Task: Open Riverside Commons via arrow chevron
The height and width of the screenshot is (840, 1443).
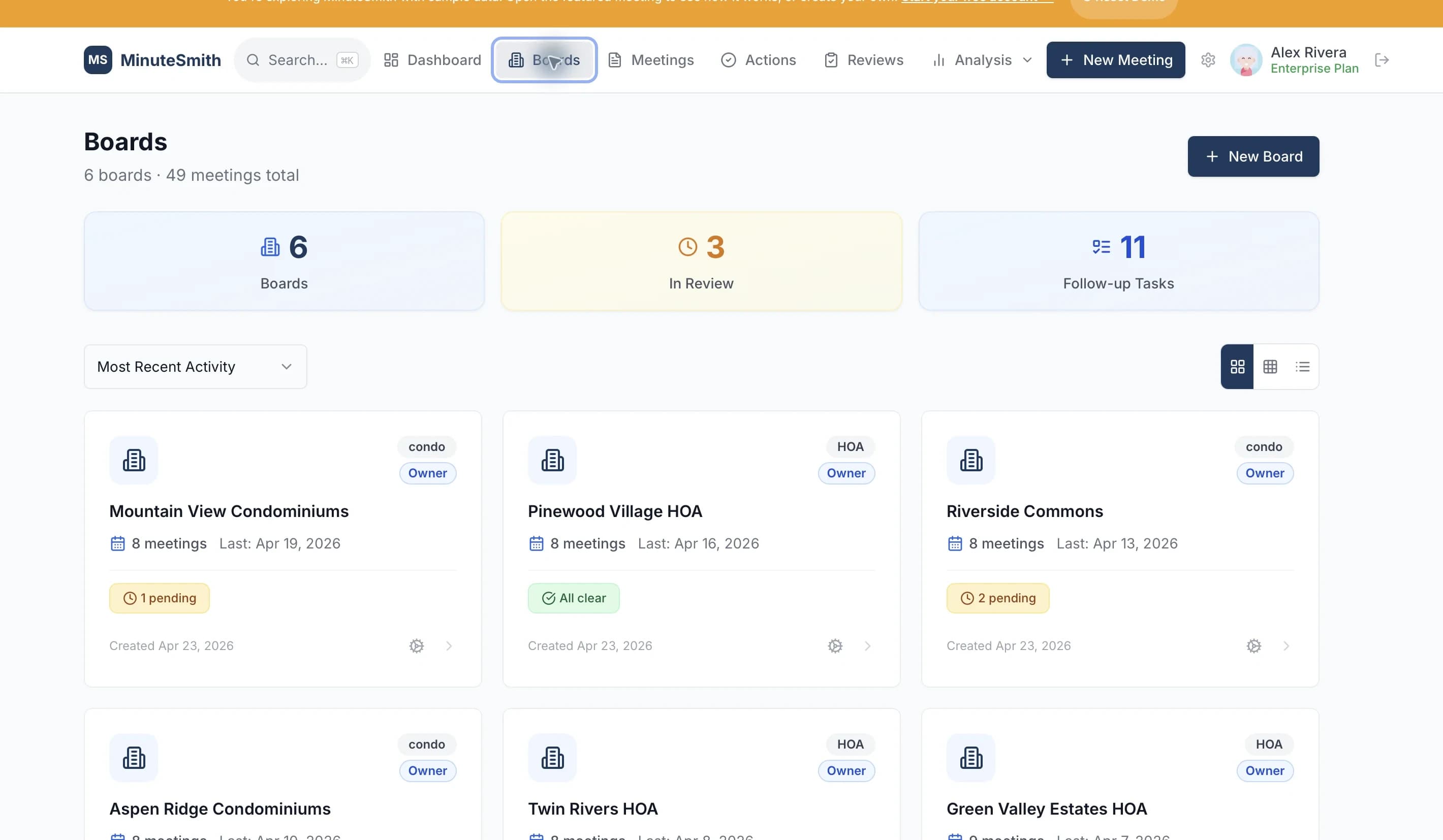Action: (1286, 646)
